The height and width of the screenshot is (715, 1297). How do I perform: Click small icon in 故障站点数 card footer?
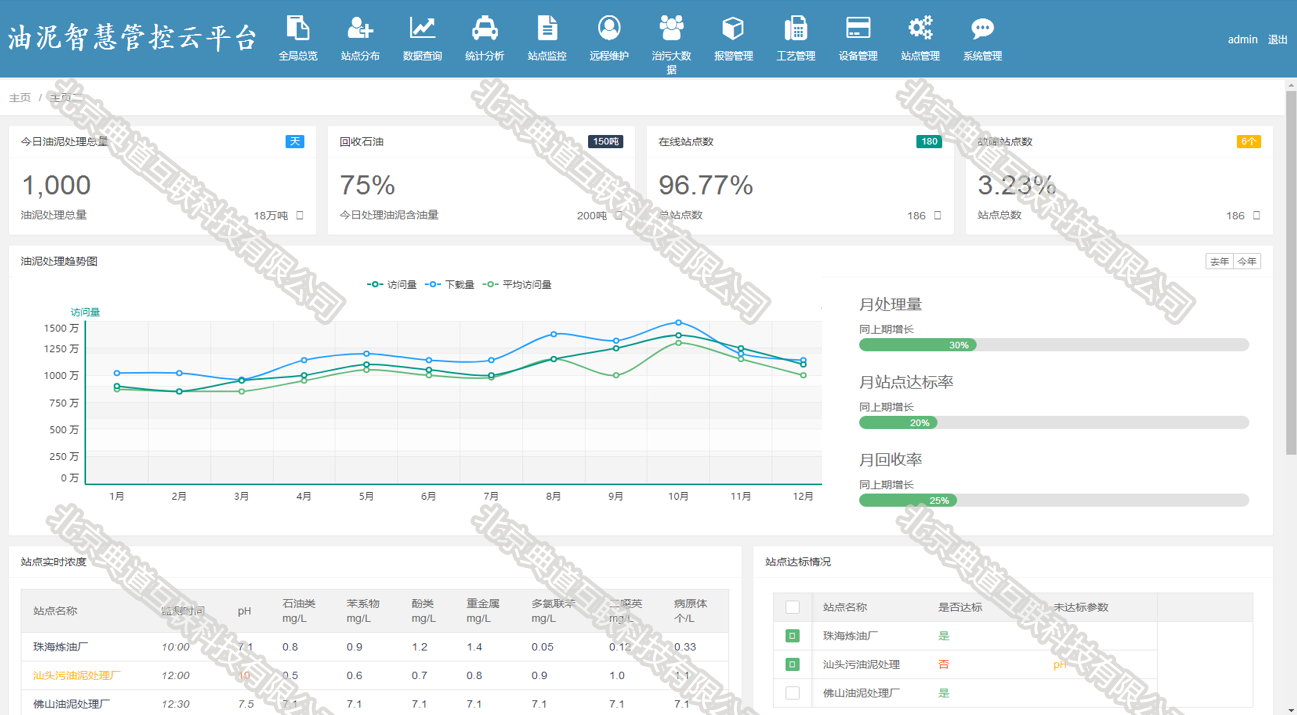(1256, 216)
